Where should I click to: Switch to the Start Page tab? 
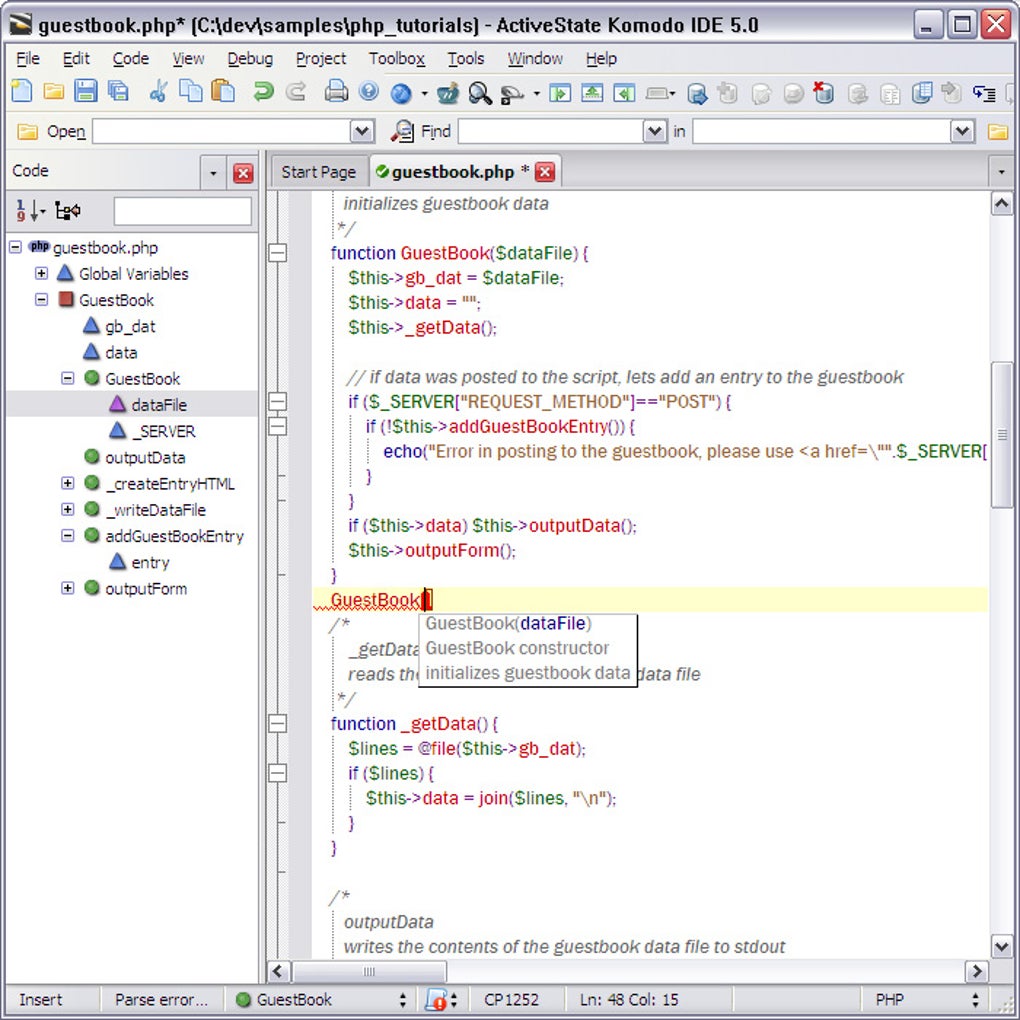pyautogui.click(x=318, y=172)
